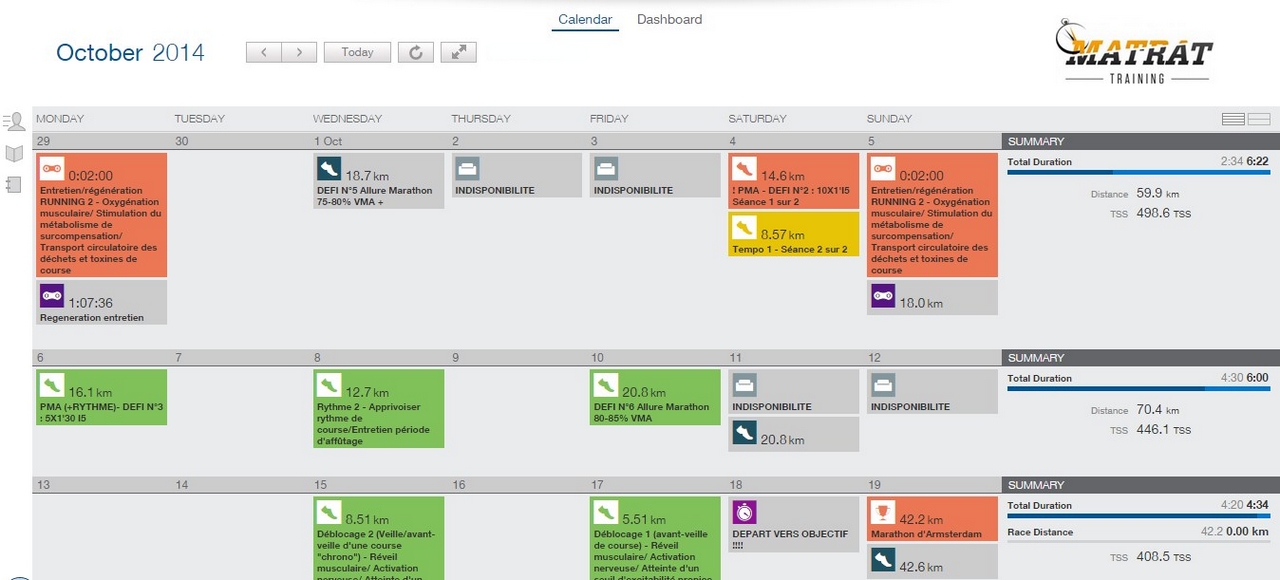1280x580 pixels.
Task: Open next month with right chevron
Action: coord(299,51)
